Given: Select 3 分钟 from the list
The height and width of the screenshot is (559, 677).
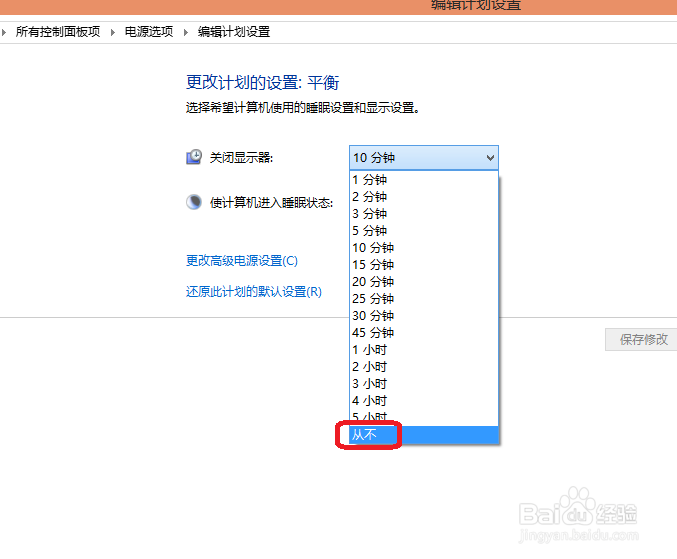Looking at the screenshot, I should pos(424,214).
